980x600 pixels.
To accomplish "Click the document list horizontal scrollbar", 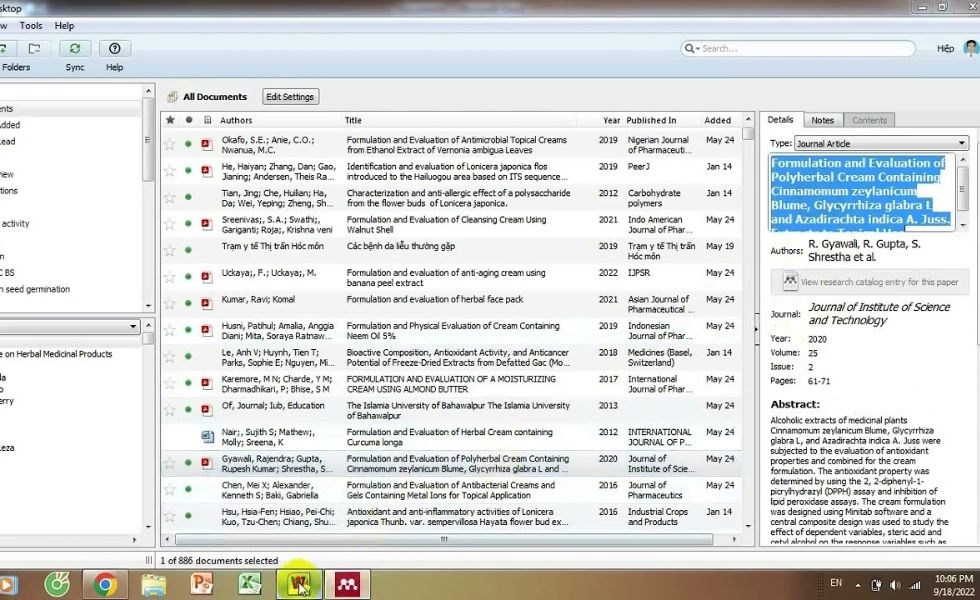I will click(444, 539).
